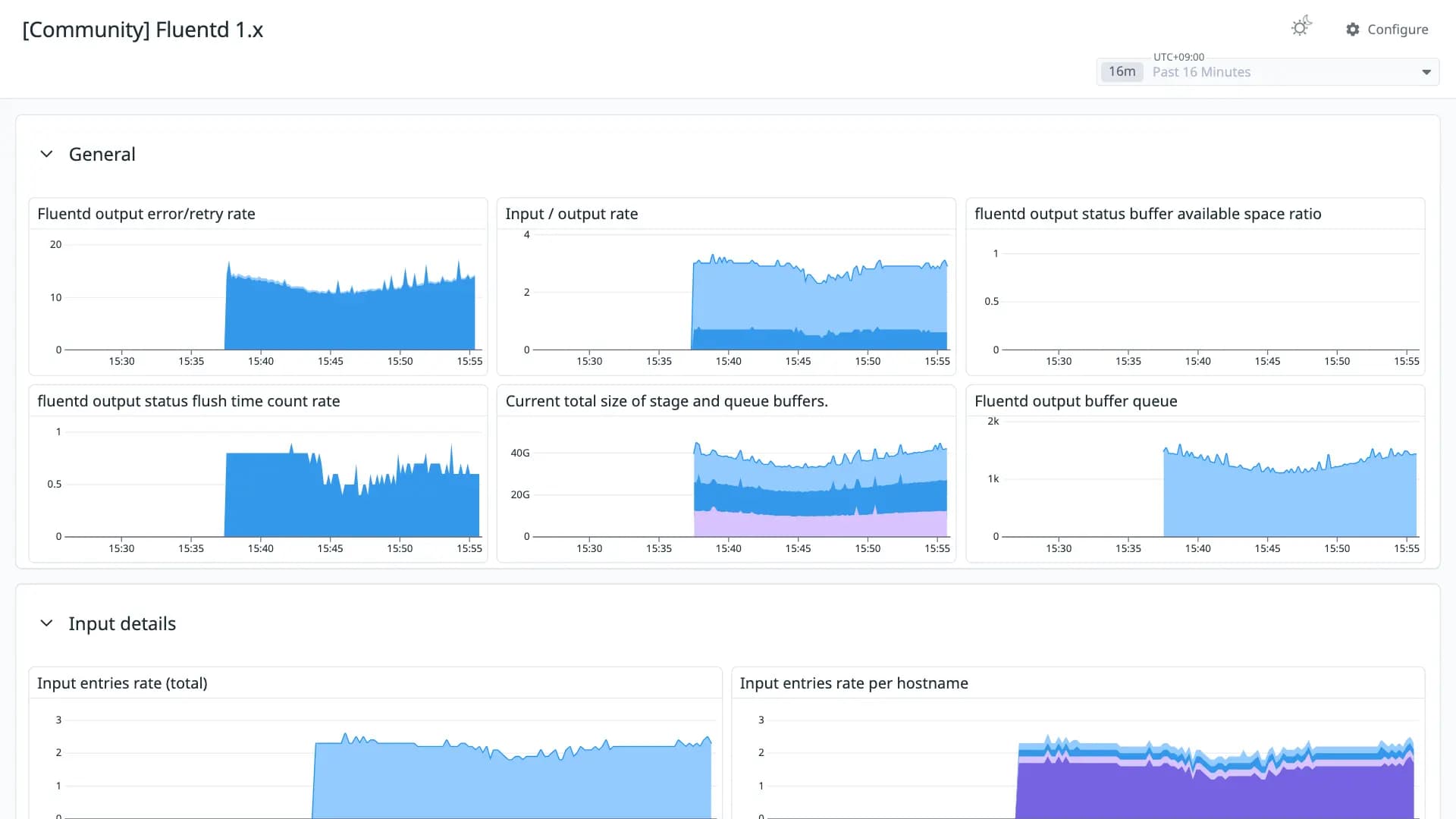Click the Input entries rate (total) title
This screenshot has height=819, width=1456.
[122, 683]
